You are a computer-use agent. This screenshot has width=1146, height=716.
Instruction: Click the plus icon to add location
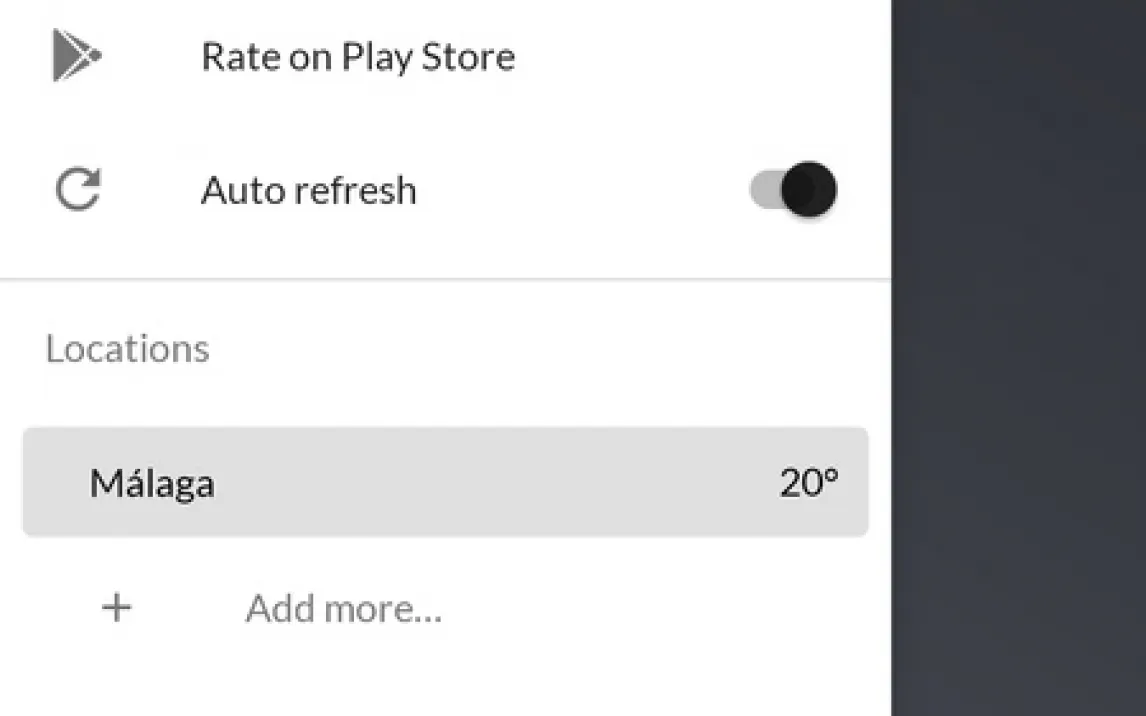(117, 607)
